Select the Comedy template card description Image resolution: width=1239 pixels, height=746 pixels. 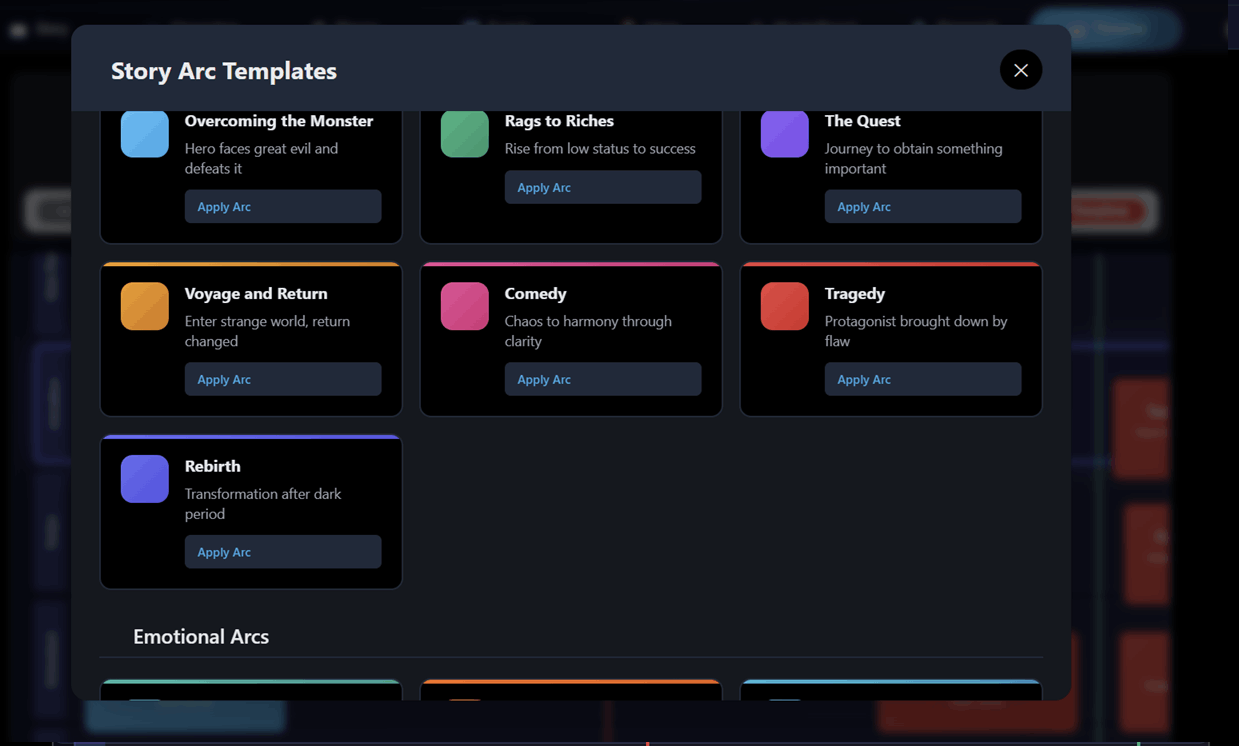[x=588, y=331]
